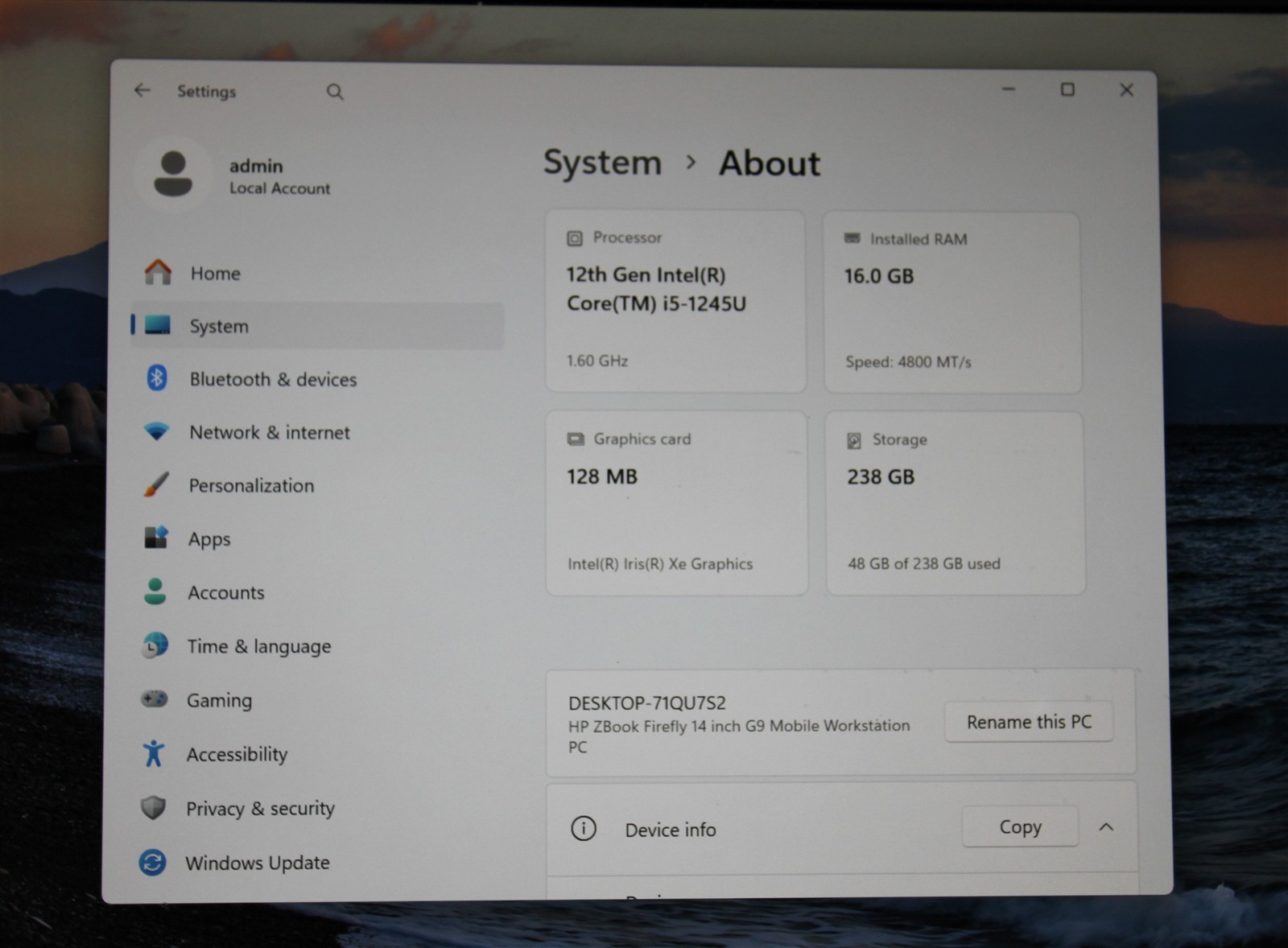The width and height of the screenshot is (1288, 948).
Task: Click the 128 MB graphics value
Action: (x=602, y=476)
